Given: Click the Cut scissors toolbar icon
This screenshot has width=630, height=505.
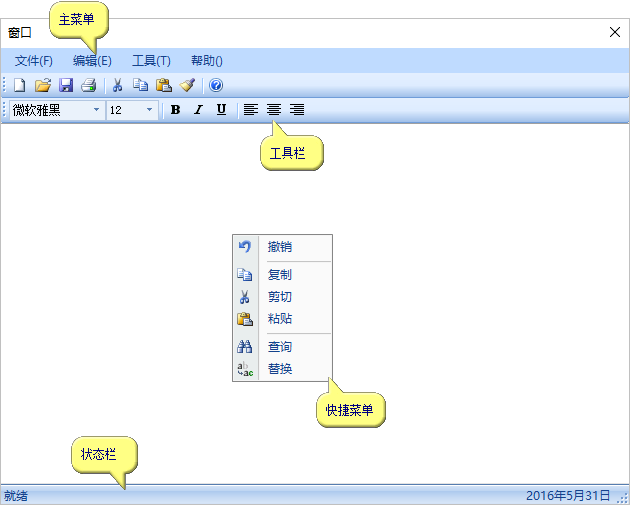Looking at the screenshot, I should pos(117,86).
